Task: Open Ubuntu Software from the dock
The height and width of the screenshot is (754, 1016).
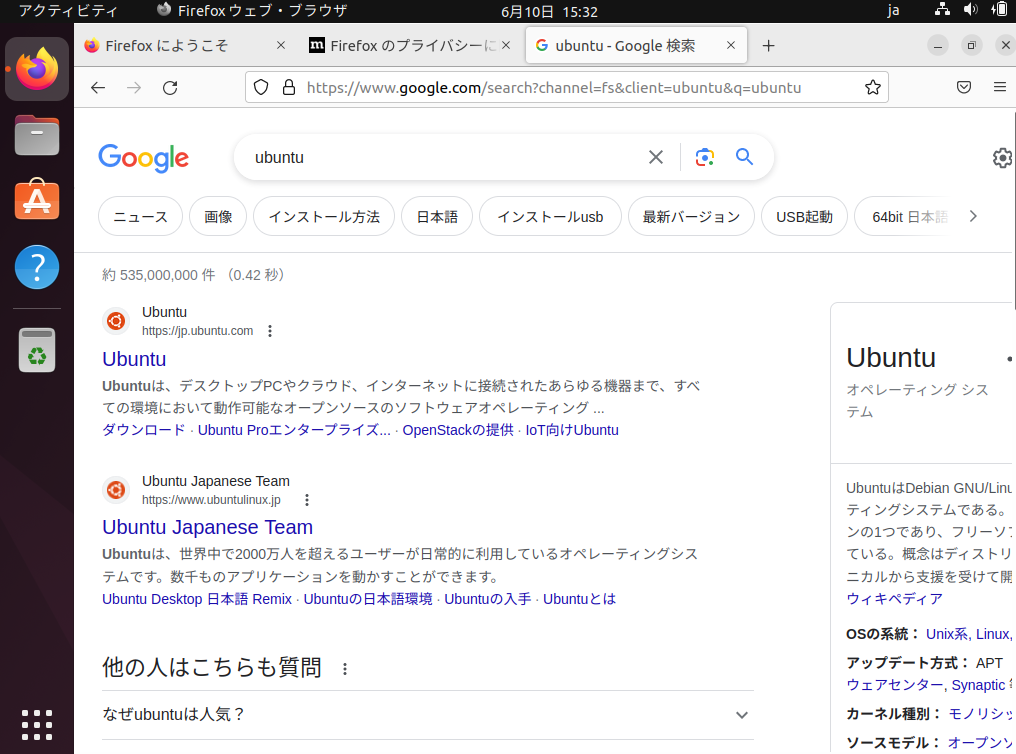Action: pyautogui.click(x=37, y=200)
